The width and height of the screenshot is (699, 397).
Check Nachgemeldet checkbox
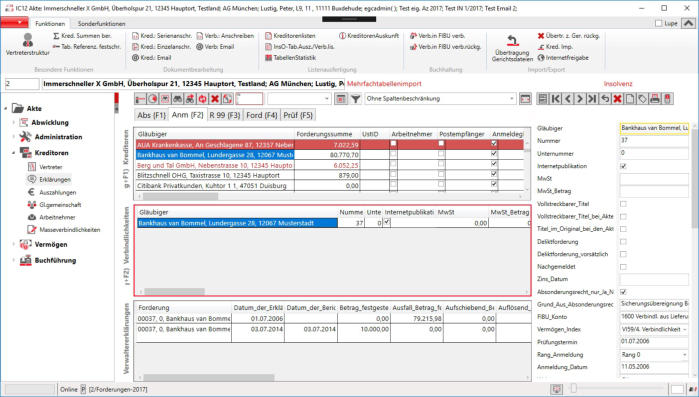(x=623, y=267)
